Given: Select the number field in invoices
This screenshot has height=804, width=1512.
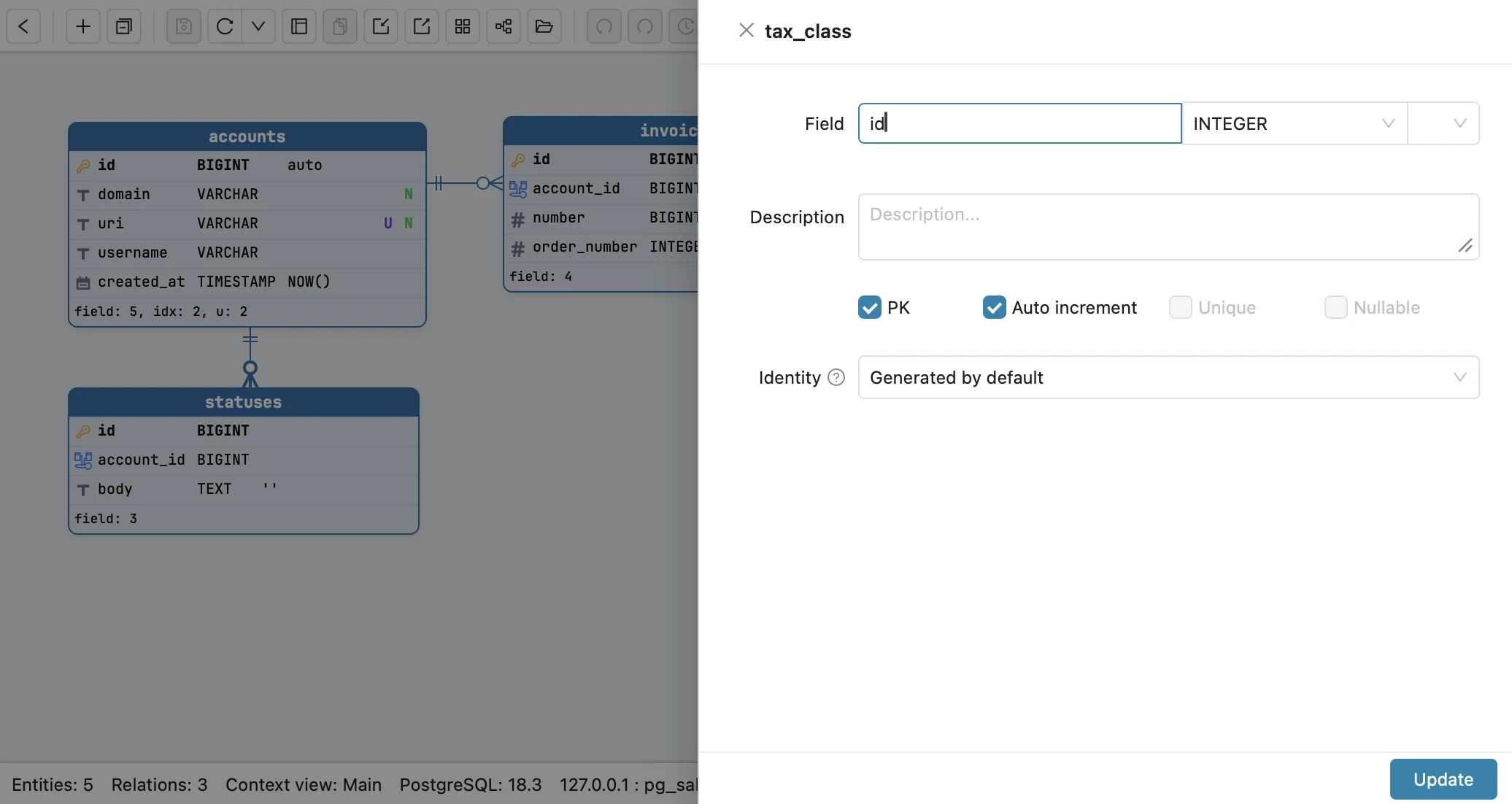Looking at the screenshot, I should [x=601, y=218].
